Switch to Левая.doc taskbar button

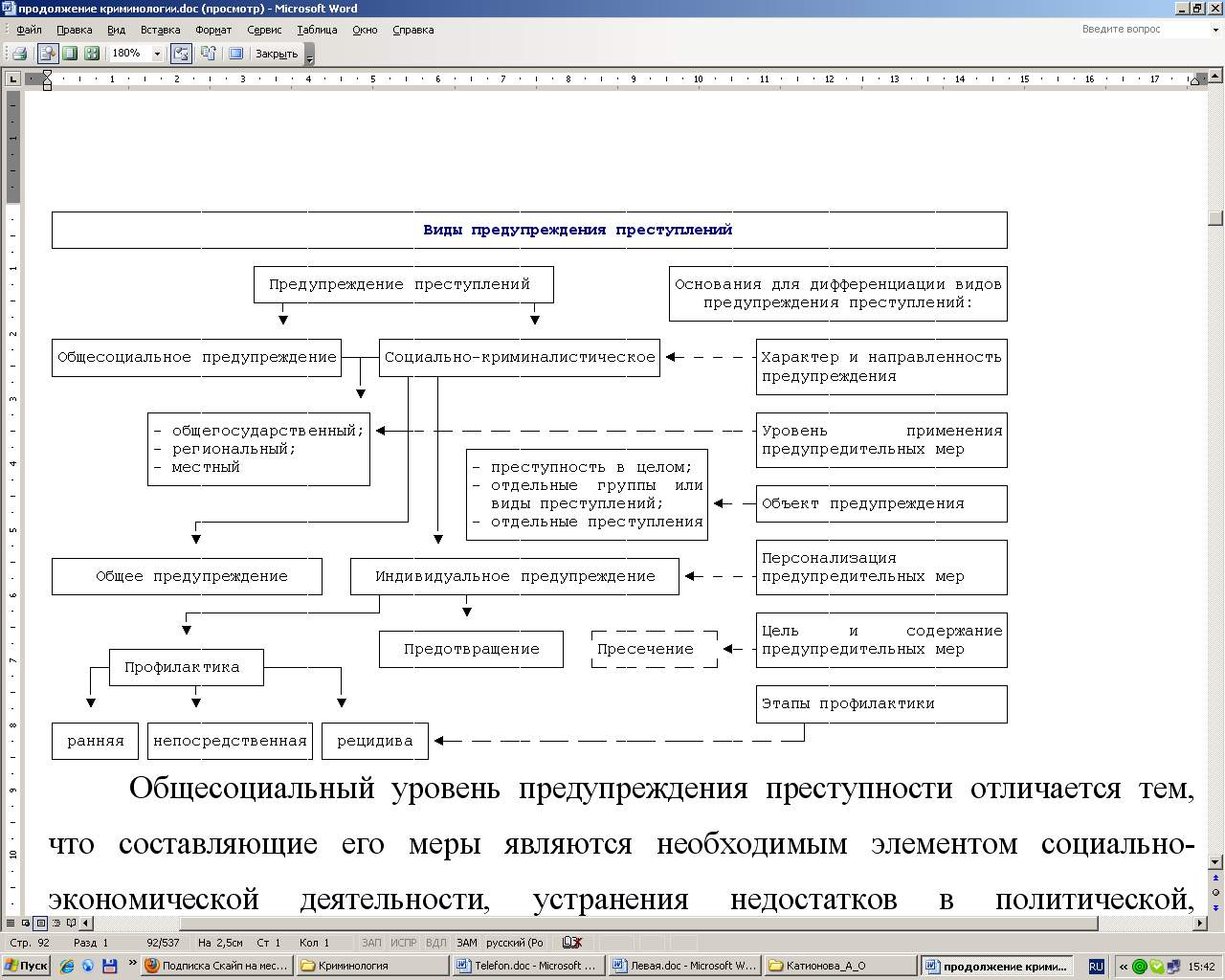(x=684, y=967)
